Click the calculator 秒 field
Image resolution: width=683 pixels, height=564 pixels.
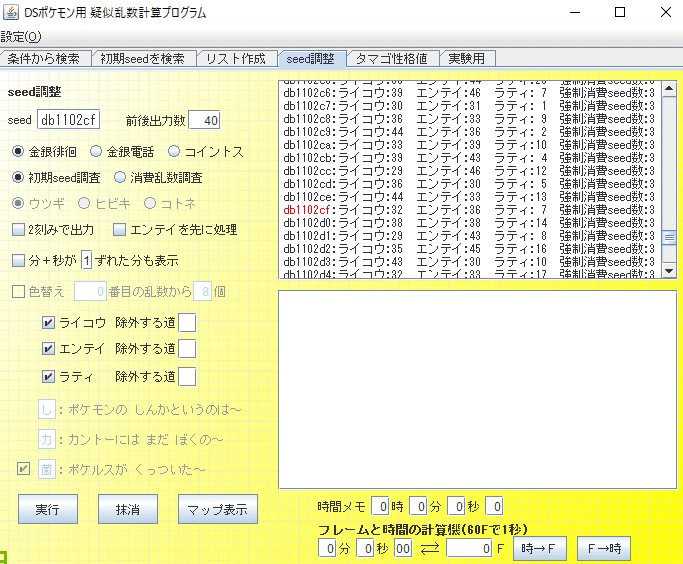click(x=365, y=548)
